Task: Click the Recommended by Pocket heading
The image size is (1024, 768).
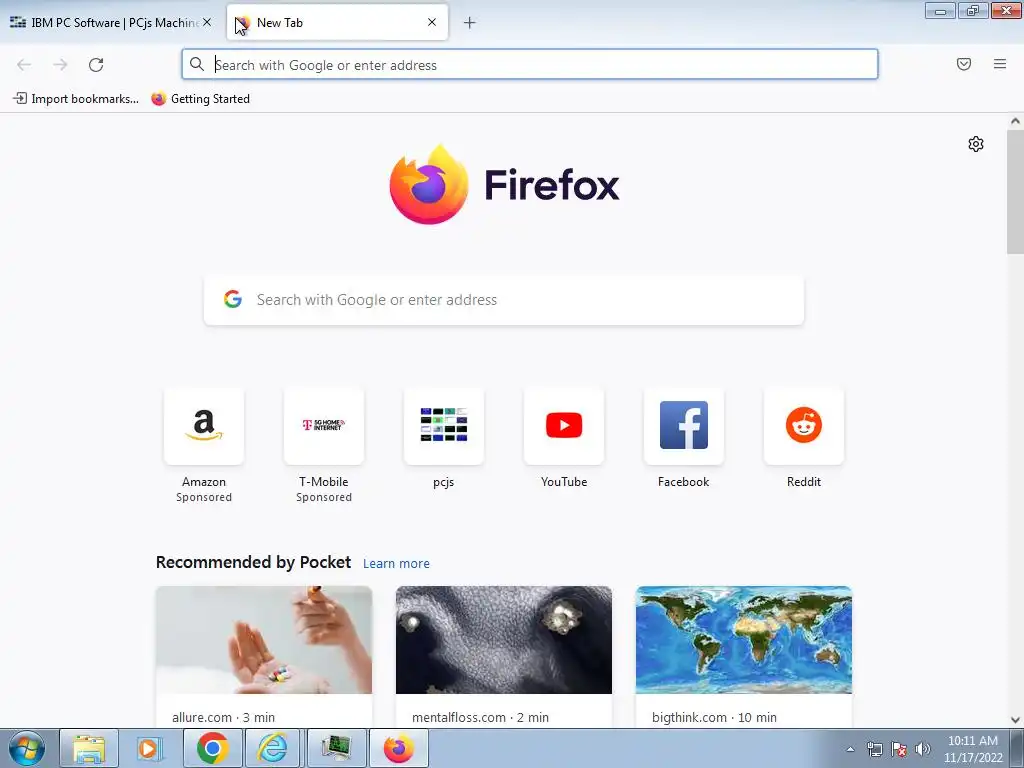Action: coord(253,562)
